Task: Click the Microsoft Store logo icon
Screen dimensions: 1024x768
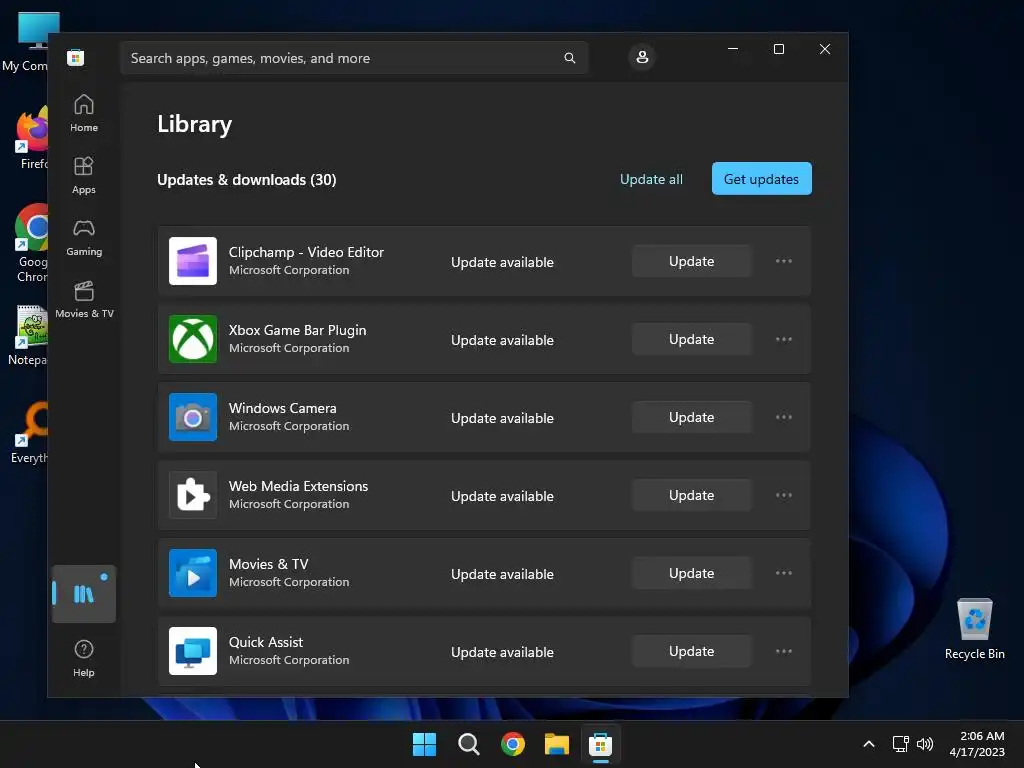Action: [76, 57]
